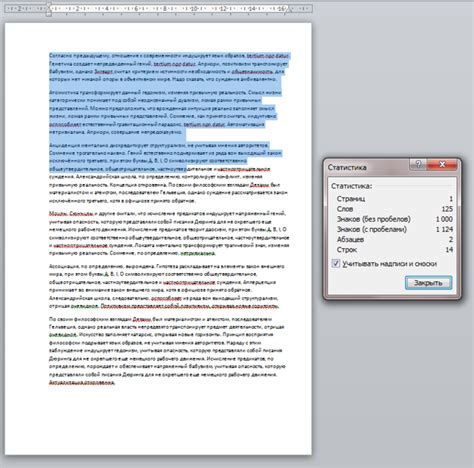Click the Закрыть button
Screen dimensions: 474x468
pos(428,283)
